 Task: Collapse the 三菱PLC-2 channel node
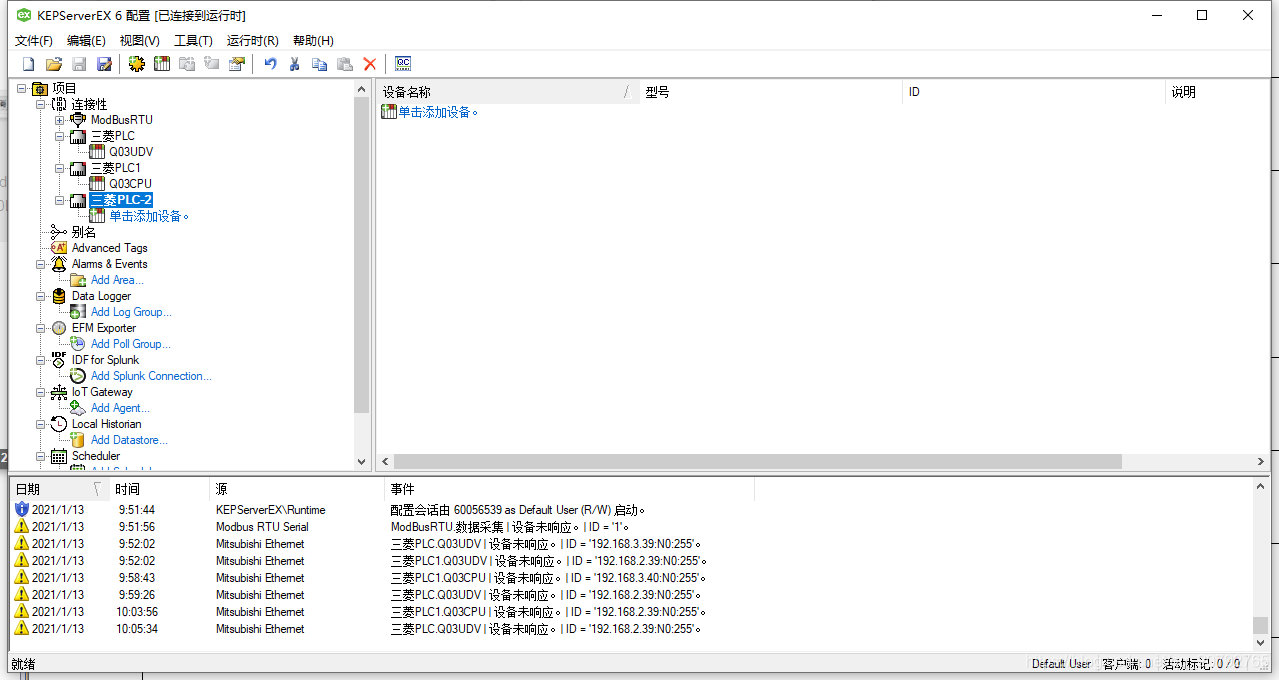tap(60, 200)
